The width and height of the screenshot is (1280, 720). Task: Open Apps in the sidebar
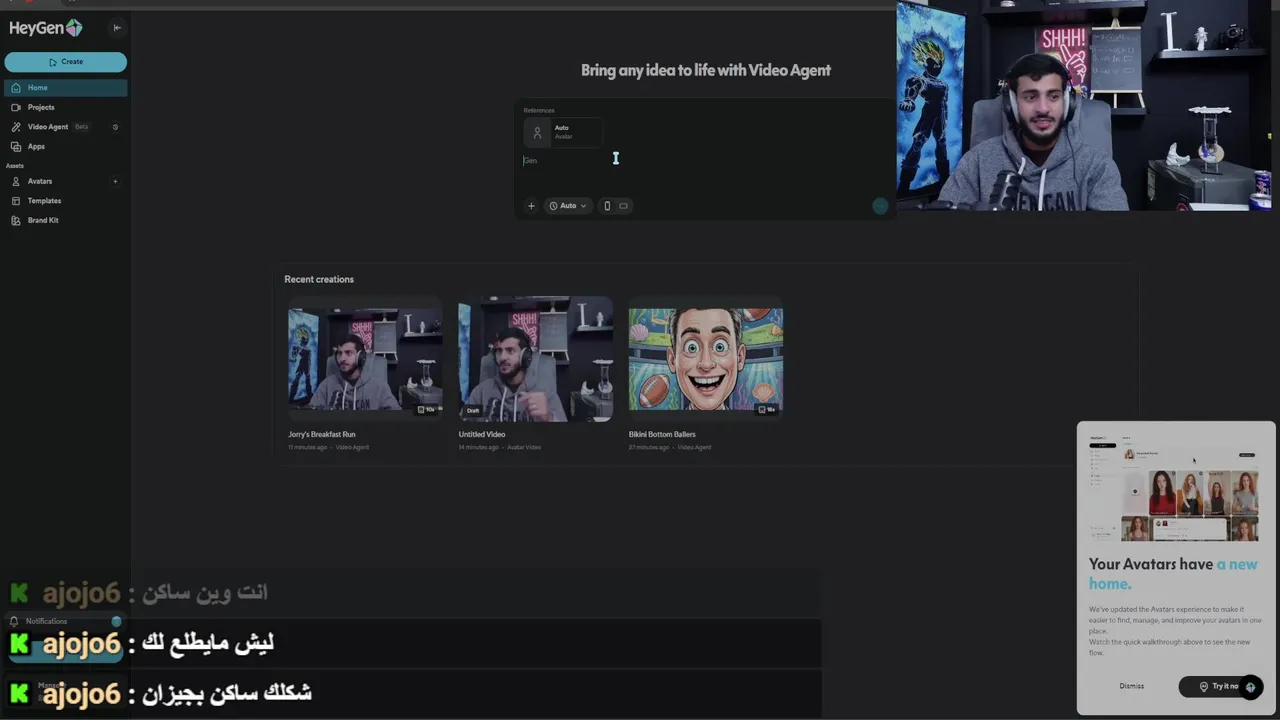pyautogui.click(x=65, y=146)
